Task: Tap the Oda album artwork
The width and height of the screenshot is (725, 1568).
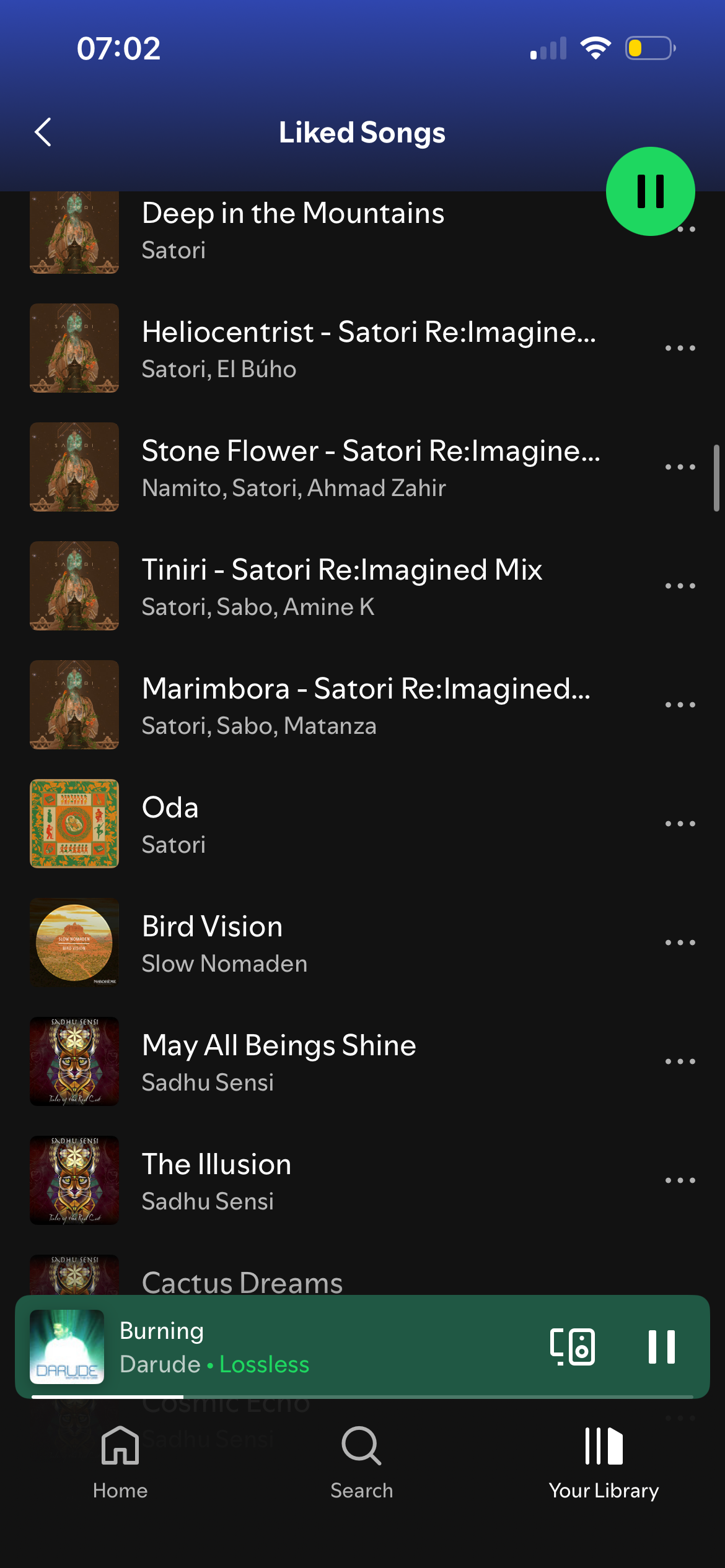Action: pos(74,824)
